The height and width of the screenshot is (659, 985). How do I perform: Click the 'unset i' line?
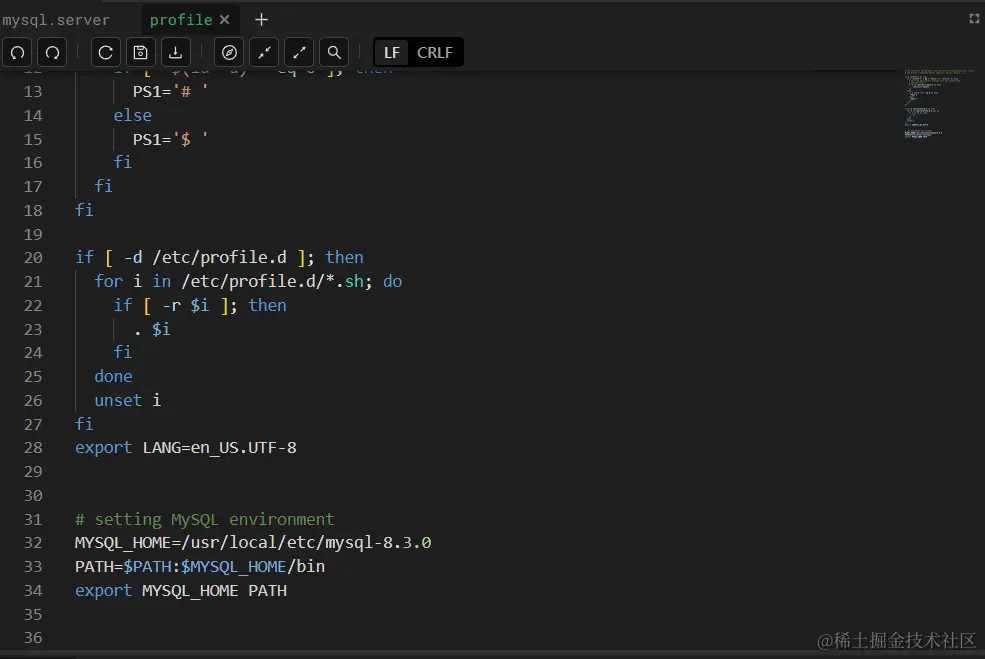pos(128,400)
